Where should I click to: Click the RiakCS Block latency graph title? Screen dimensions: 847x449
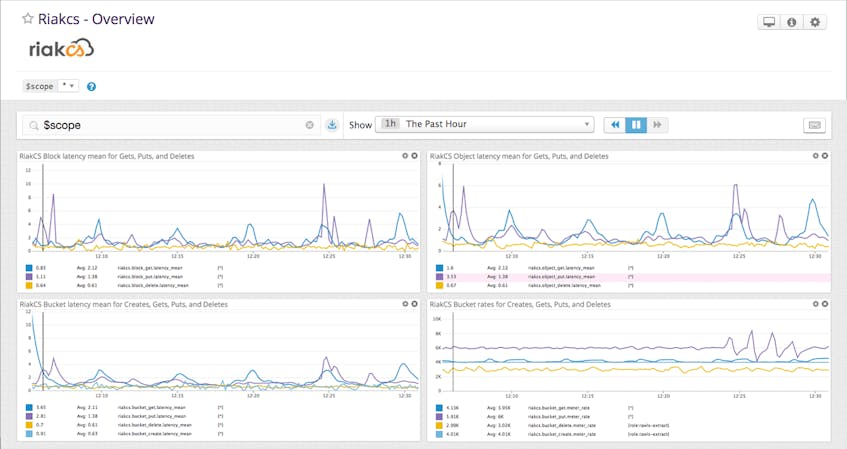(107, 156)
